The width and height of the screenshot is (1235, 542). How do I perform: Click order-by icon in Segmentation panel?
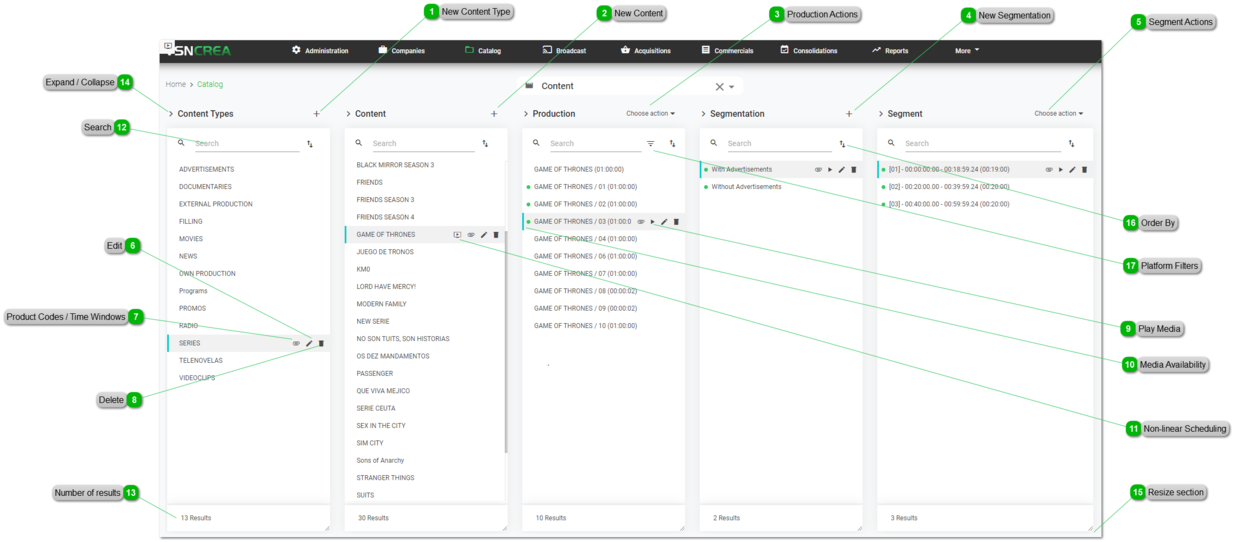tap(842, 144)
